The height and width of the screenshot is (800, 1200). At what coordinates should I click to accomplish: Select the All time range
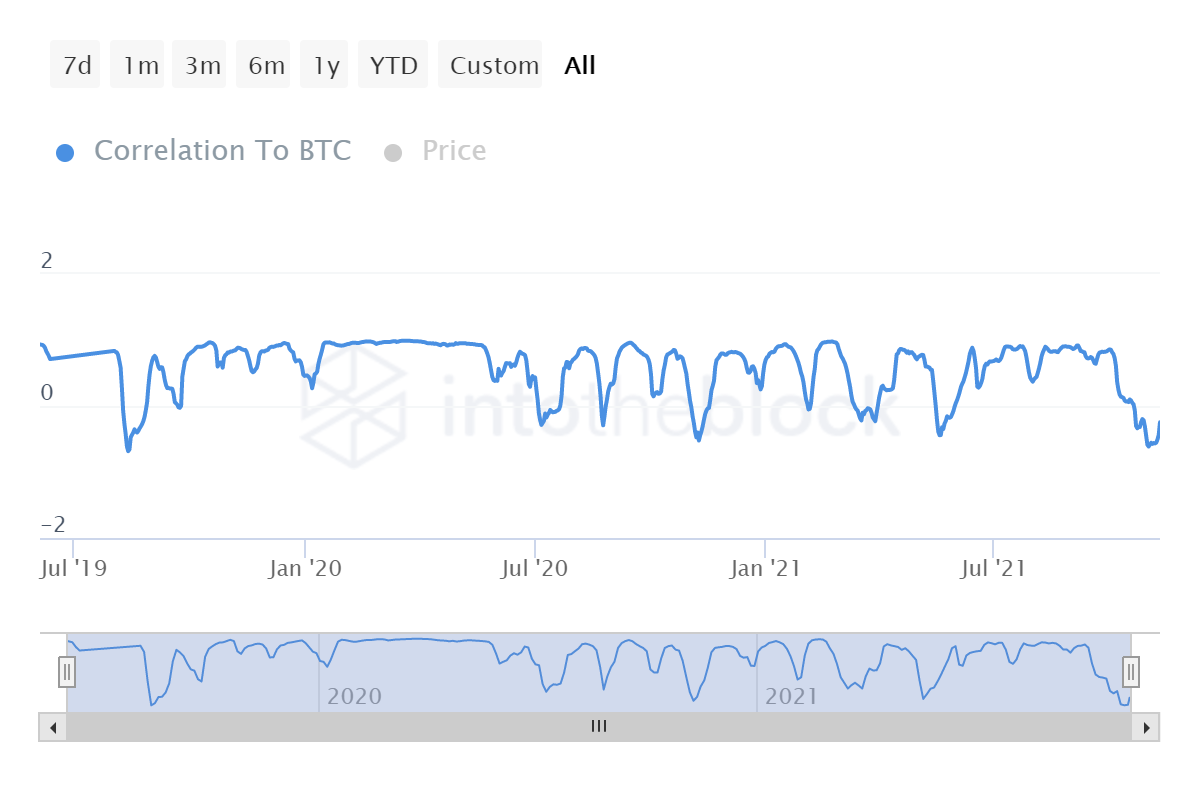pyautogui.click(x=580, y=66)
